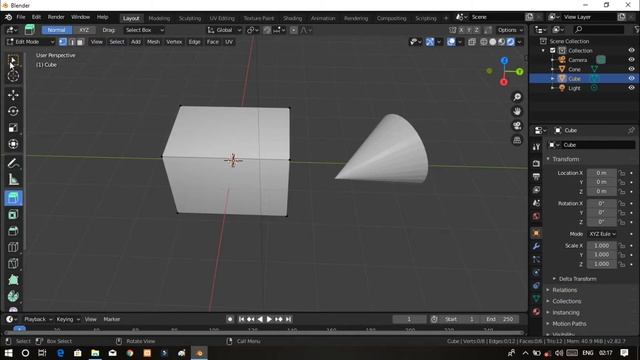The height and width of the screenshot is (360, 640).
Task: Select the Cursor tool
Action: coord(13,76)
